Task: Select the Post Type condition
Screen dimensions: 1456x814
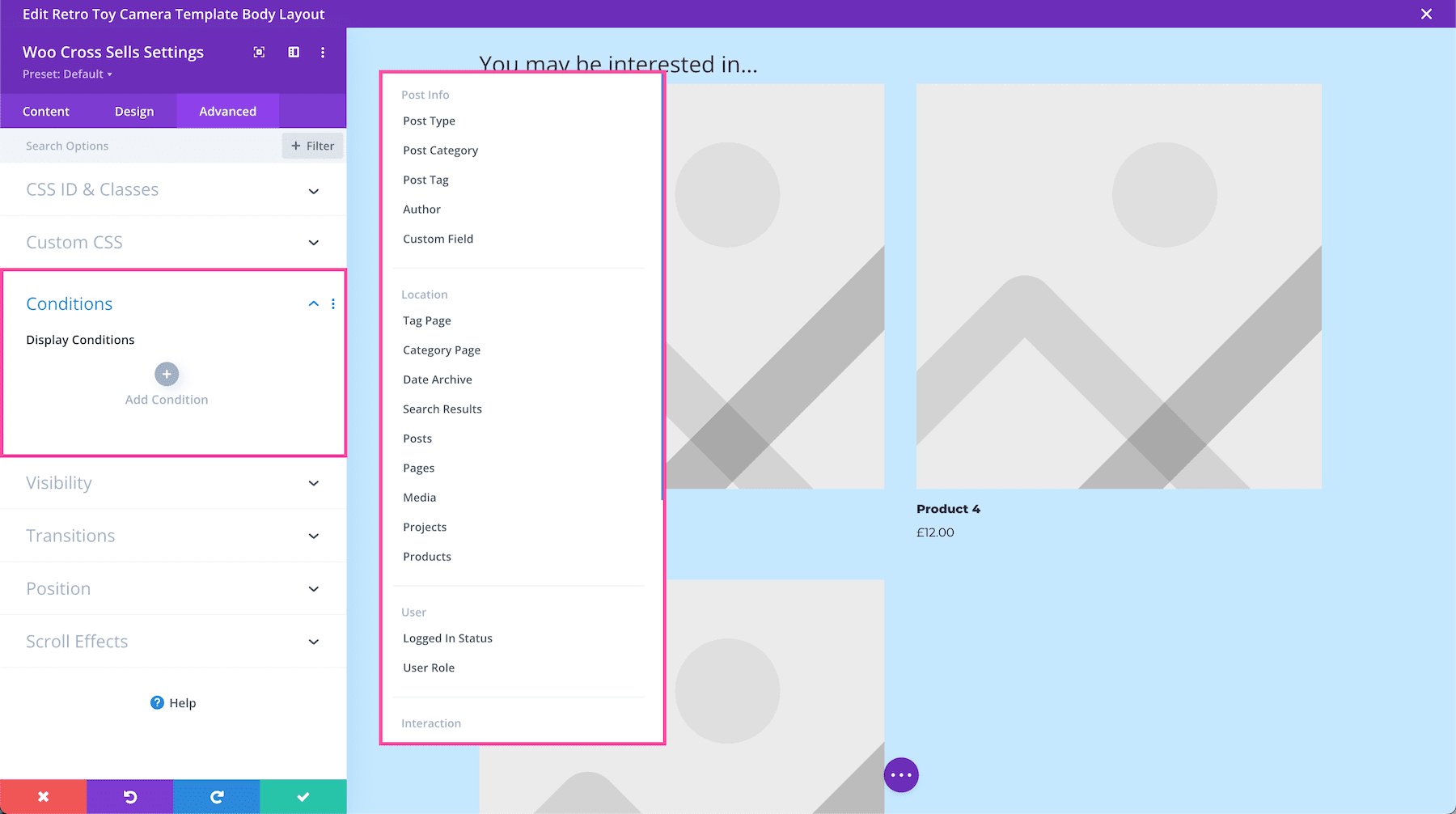Action: 429,121
